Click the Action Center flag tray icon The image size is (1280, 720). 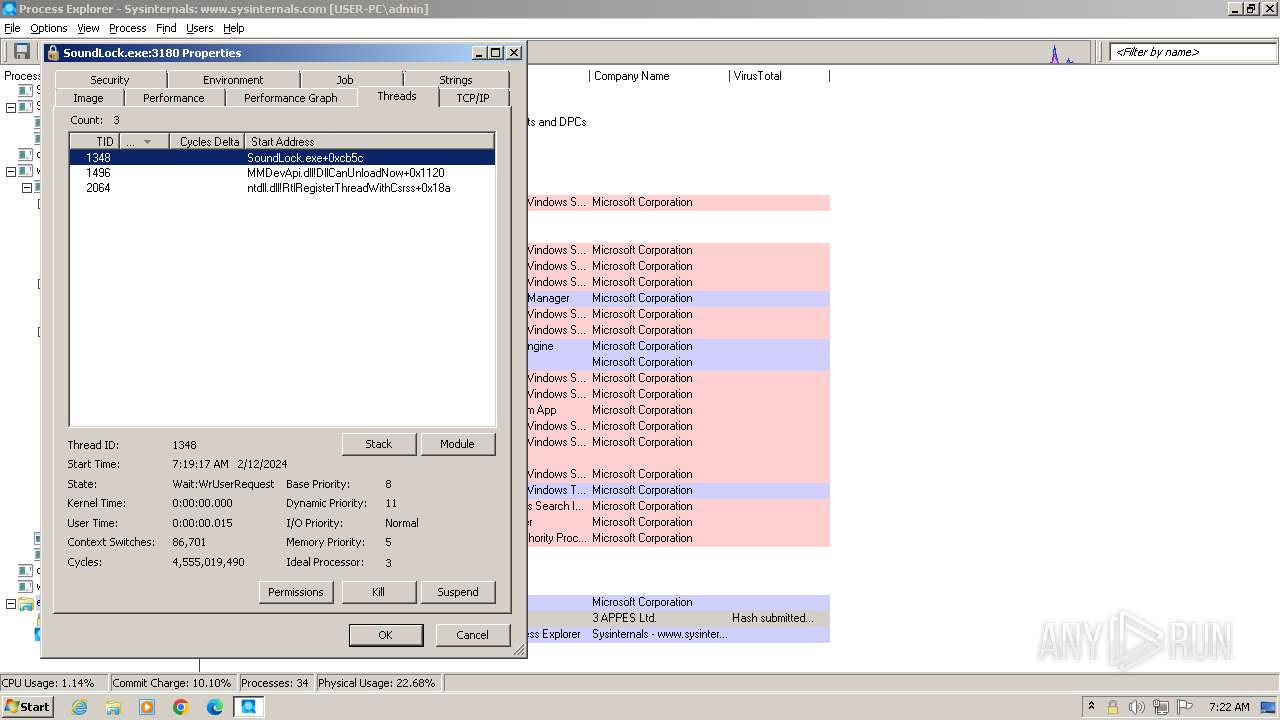pos(1185,707)
